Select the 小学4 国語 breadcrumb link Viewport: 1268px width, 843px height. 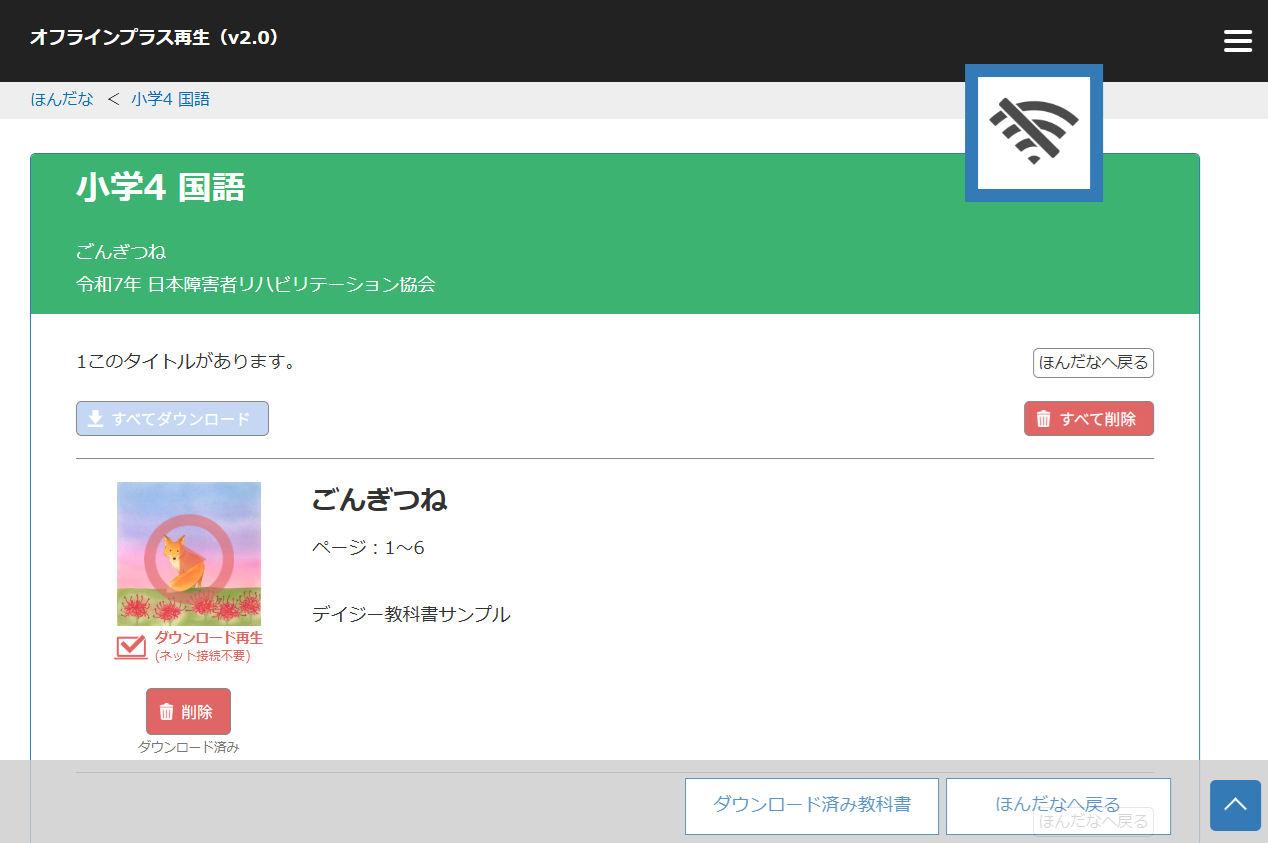[x=170, y=99]
